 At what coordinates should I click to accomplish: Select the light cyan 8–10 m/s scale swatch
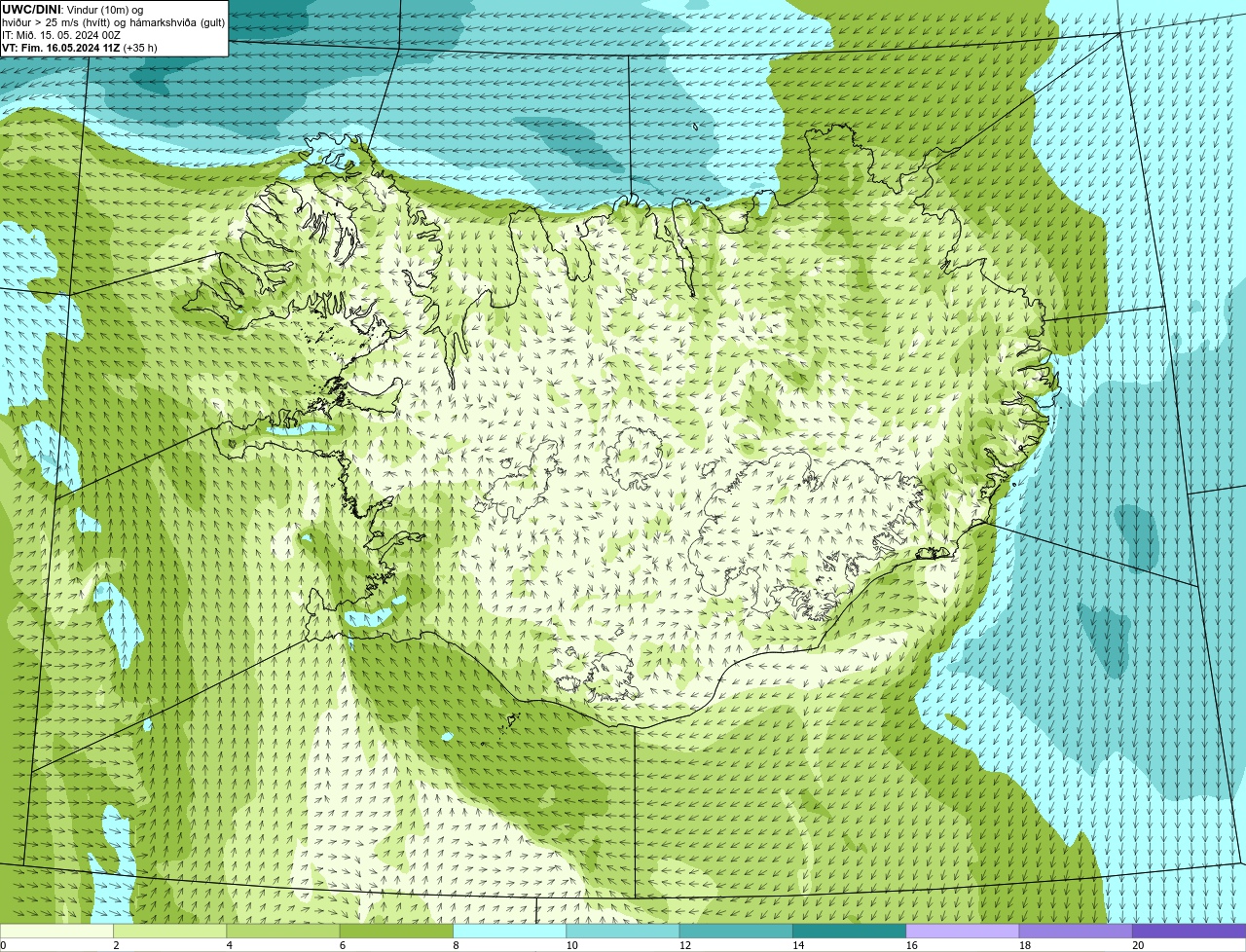[510, 931]
